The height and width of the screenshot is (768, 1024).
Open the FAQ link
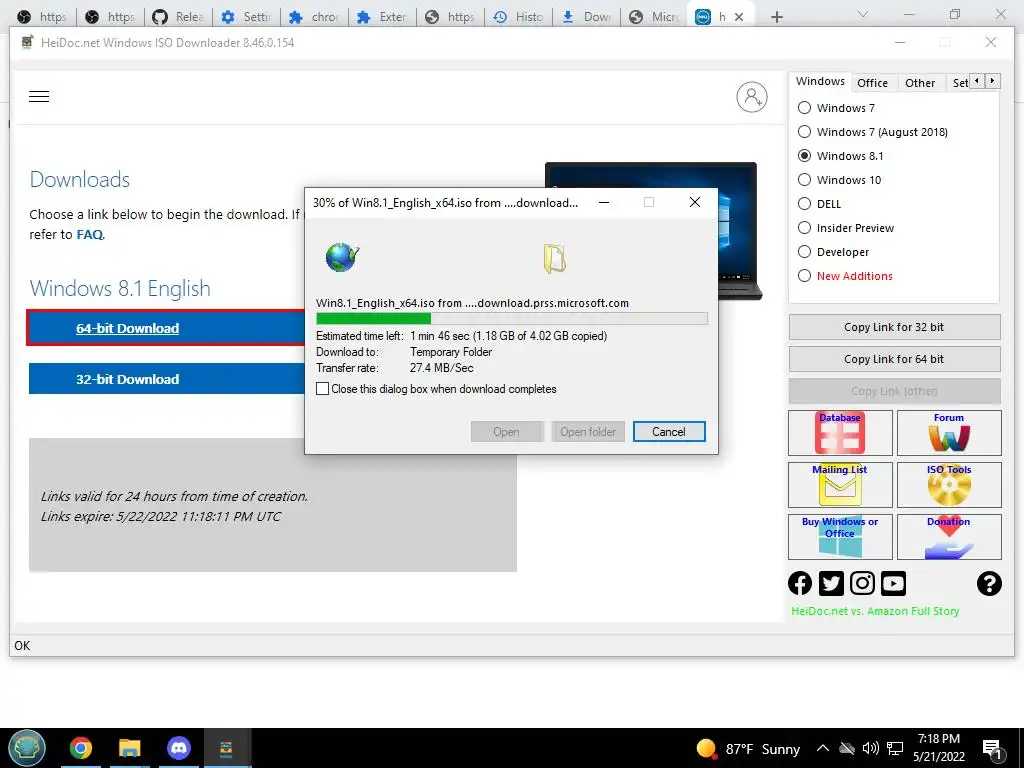(x=89, y=234)
